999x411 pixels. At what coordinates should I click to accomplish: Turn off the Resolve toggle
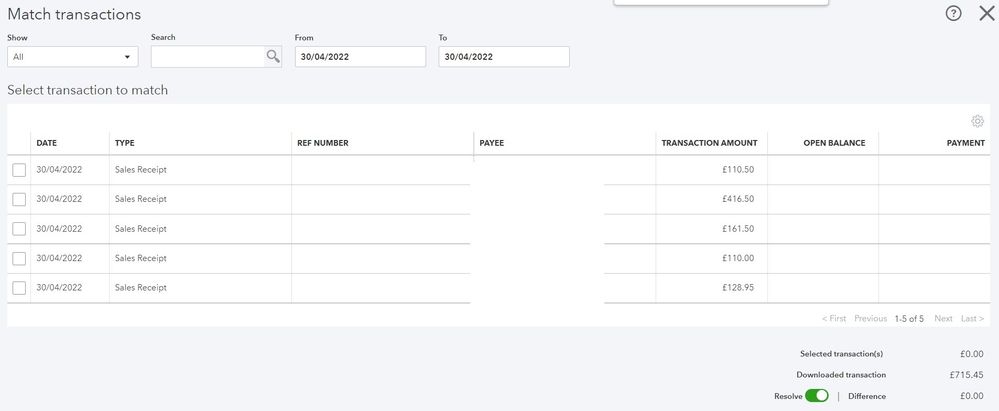(817, 396)
